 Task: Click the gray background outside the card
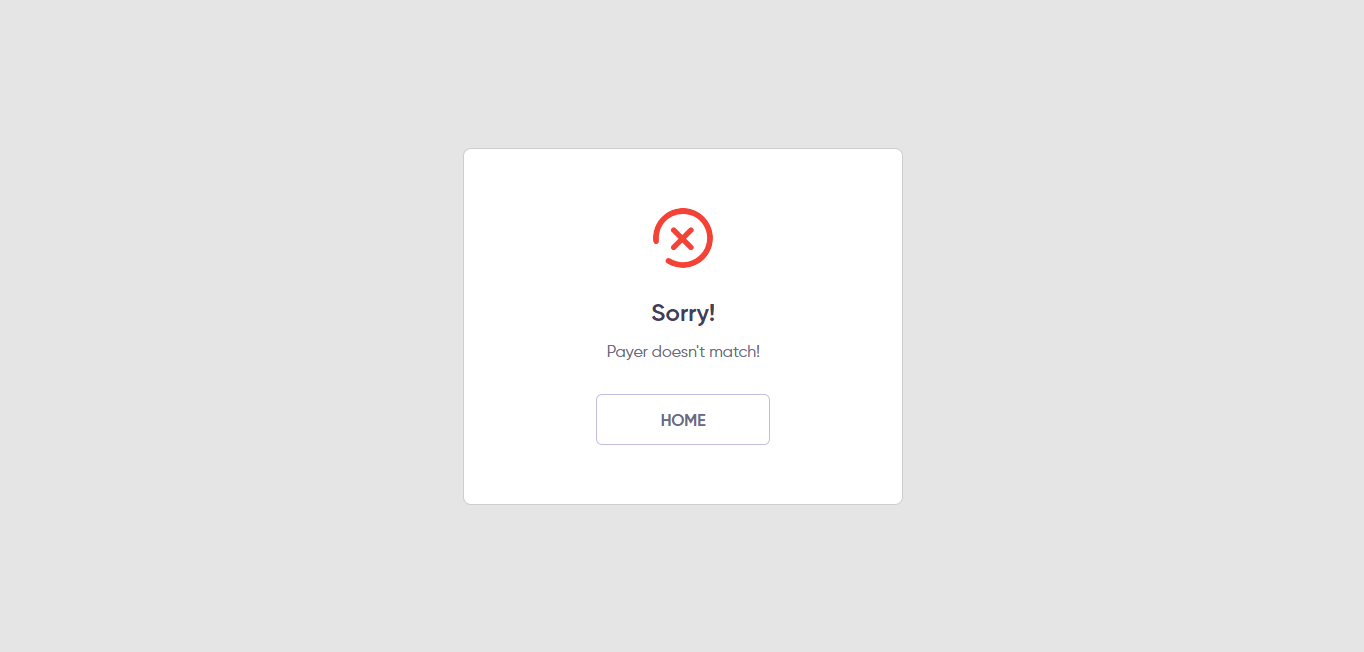coord(200,326)
